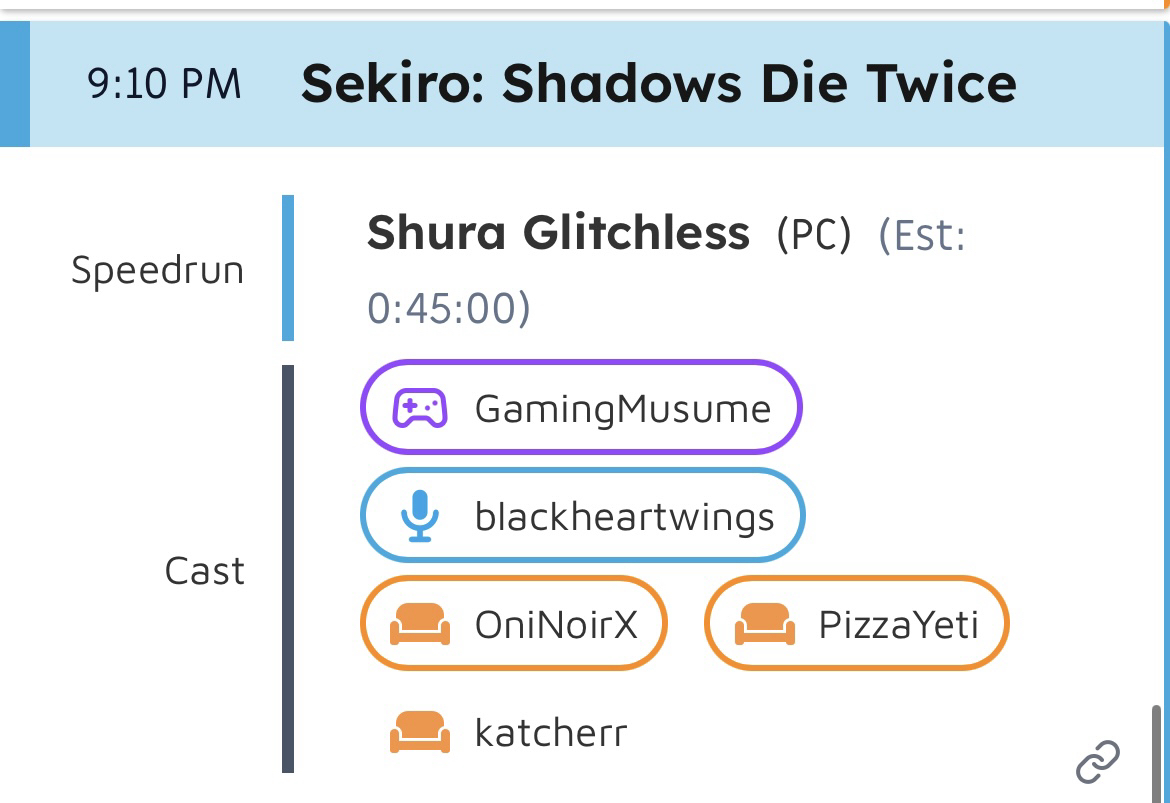Click the 9:10 PM start time
Screen dimensions: 1170x803
[165, 85]
